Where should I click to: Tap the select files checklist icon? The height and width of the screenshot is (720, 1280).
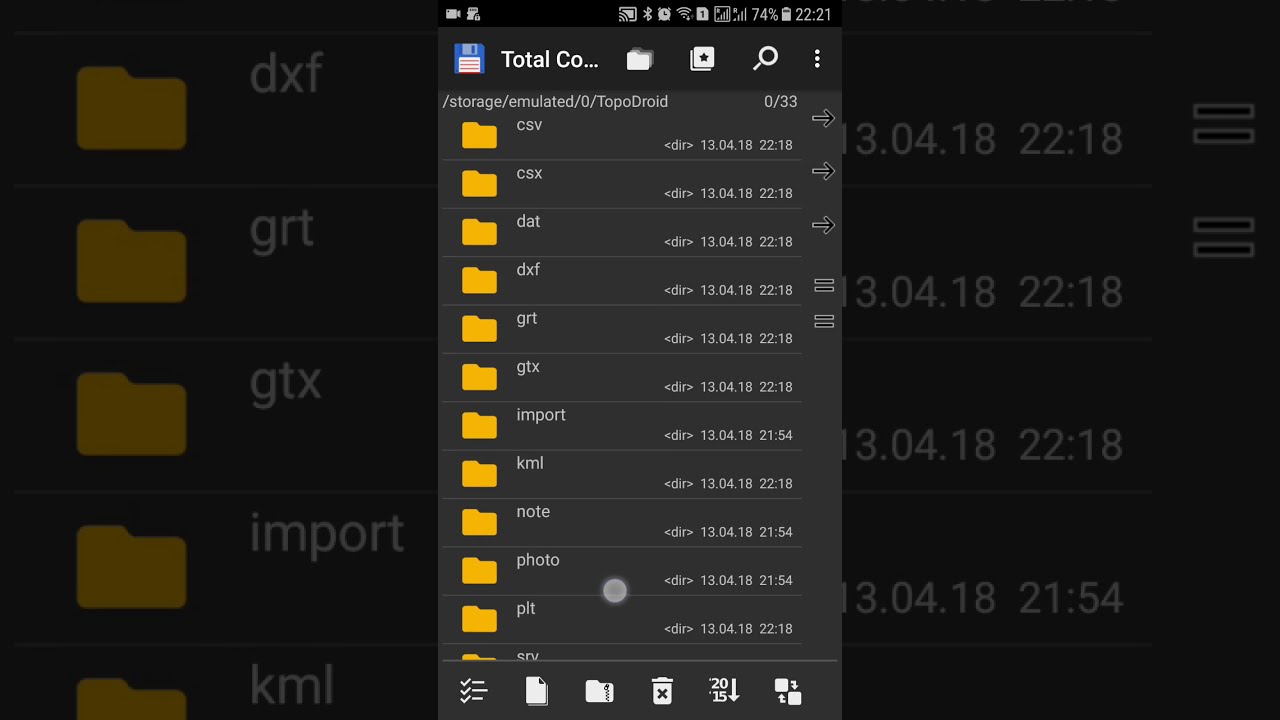point(473,690)
